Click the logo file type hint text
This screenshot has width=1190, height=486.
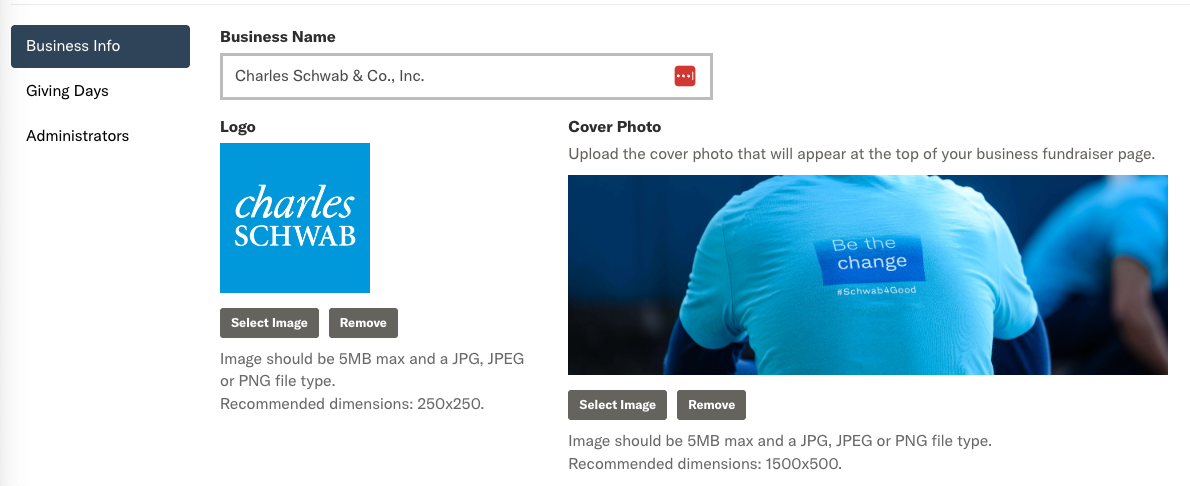[x=372, y=369]
